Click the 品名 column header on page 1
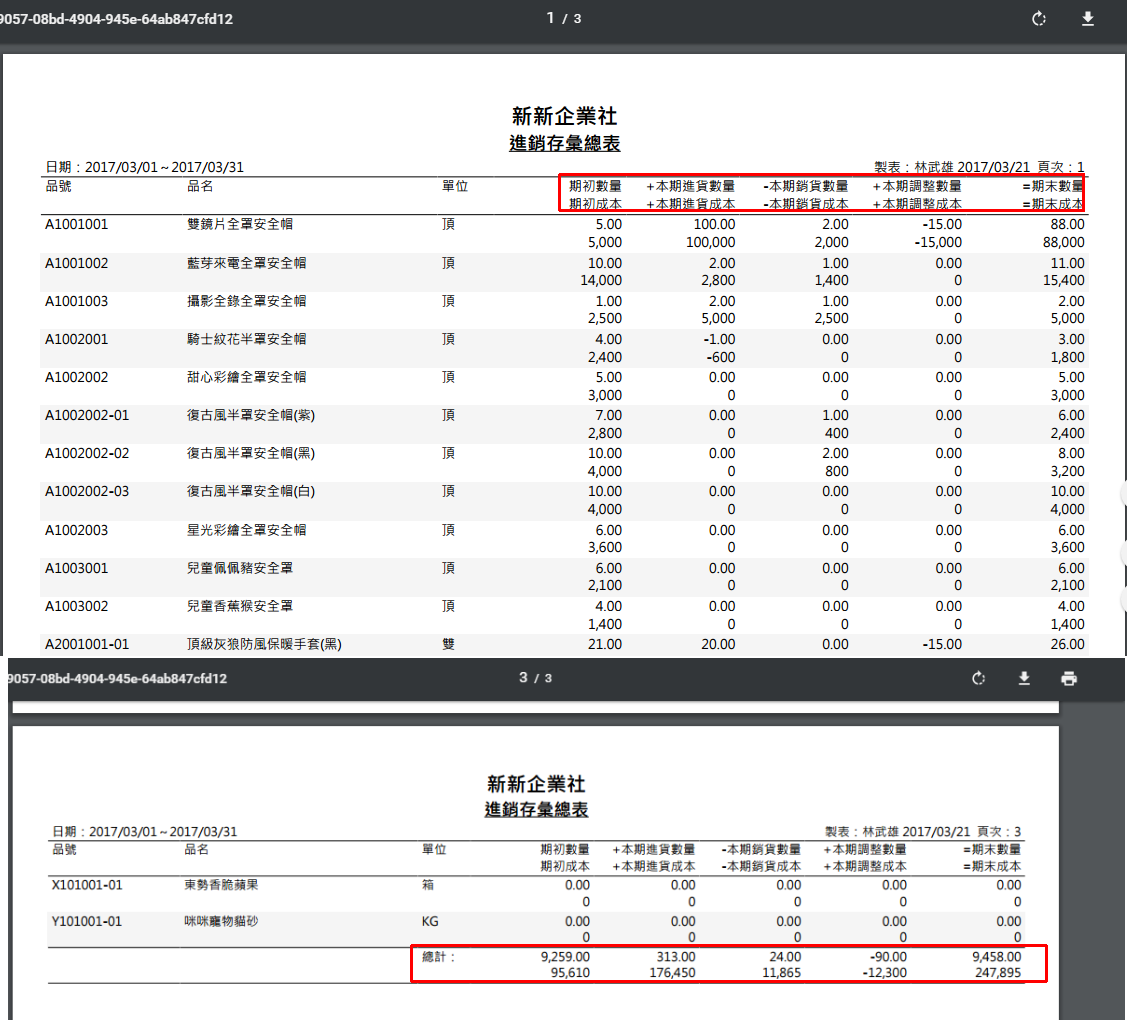1127x1020 pixels. (x=200, y=186)
